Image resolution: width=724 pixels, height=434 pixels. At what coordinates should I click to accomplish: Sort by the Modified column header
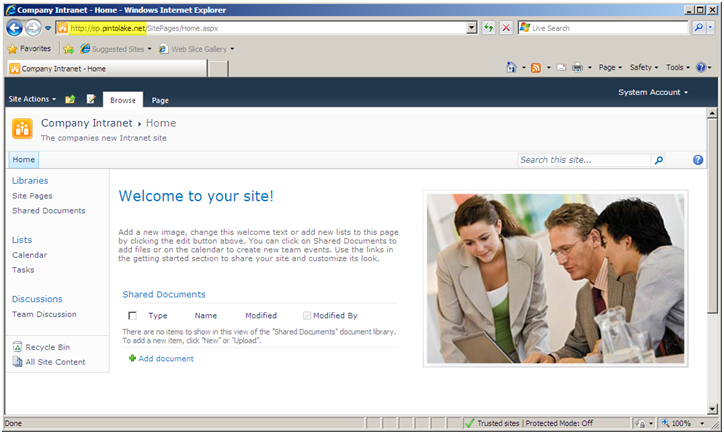pos(261,315)
